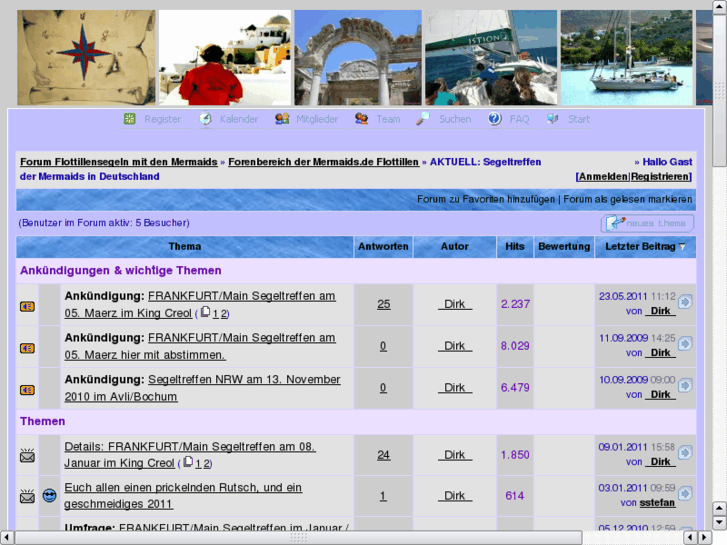This screenshot has height=545, width=727.
Task: Click page icon in 05. Maerz King Creol thread
Action: [x=205, y=312]
